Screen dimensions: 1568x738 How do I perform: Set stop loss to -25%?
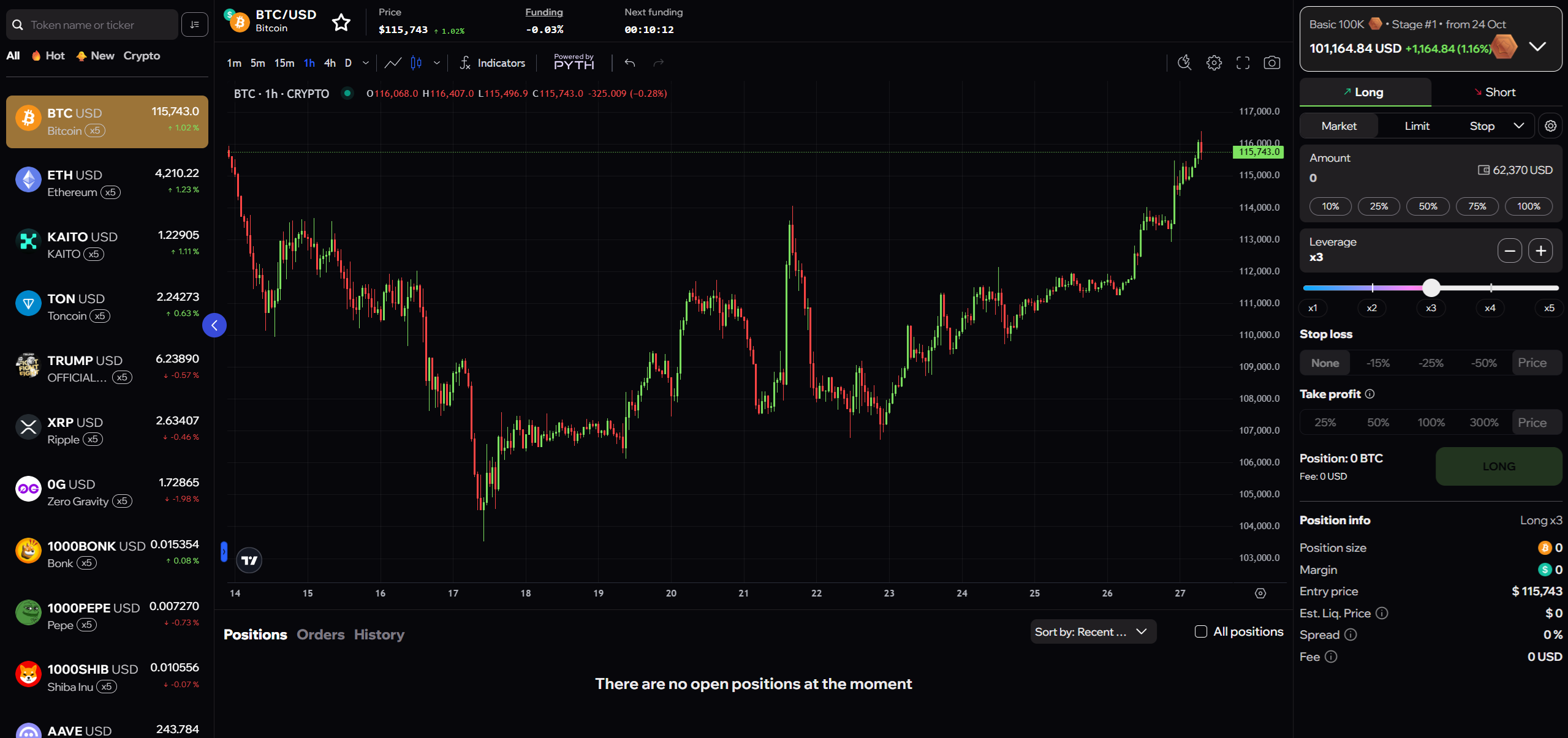click(1431, 363)
